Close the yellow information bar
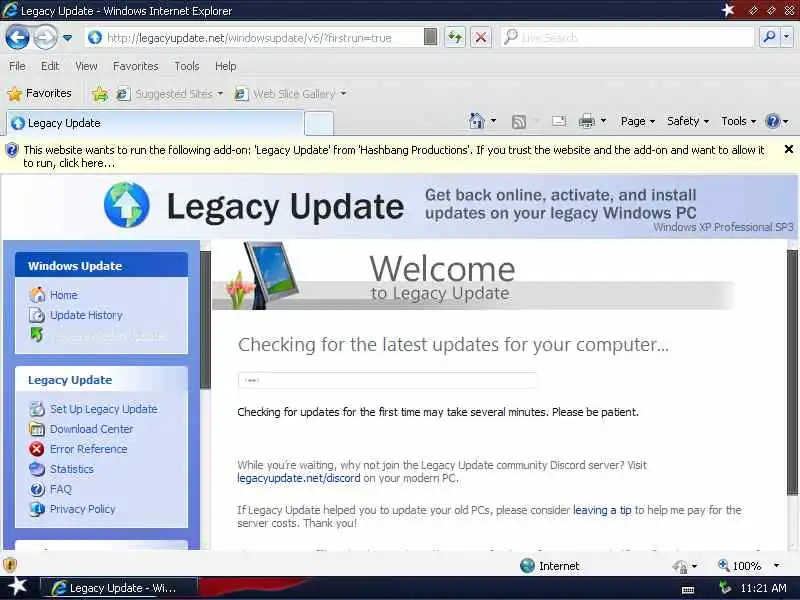Screen dimensions: 800x600 coord(789,149)
